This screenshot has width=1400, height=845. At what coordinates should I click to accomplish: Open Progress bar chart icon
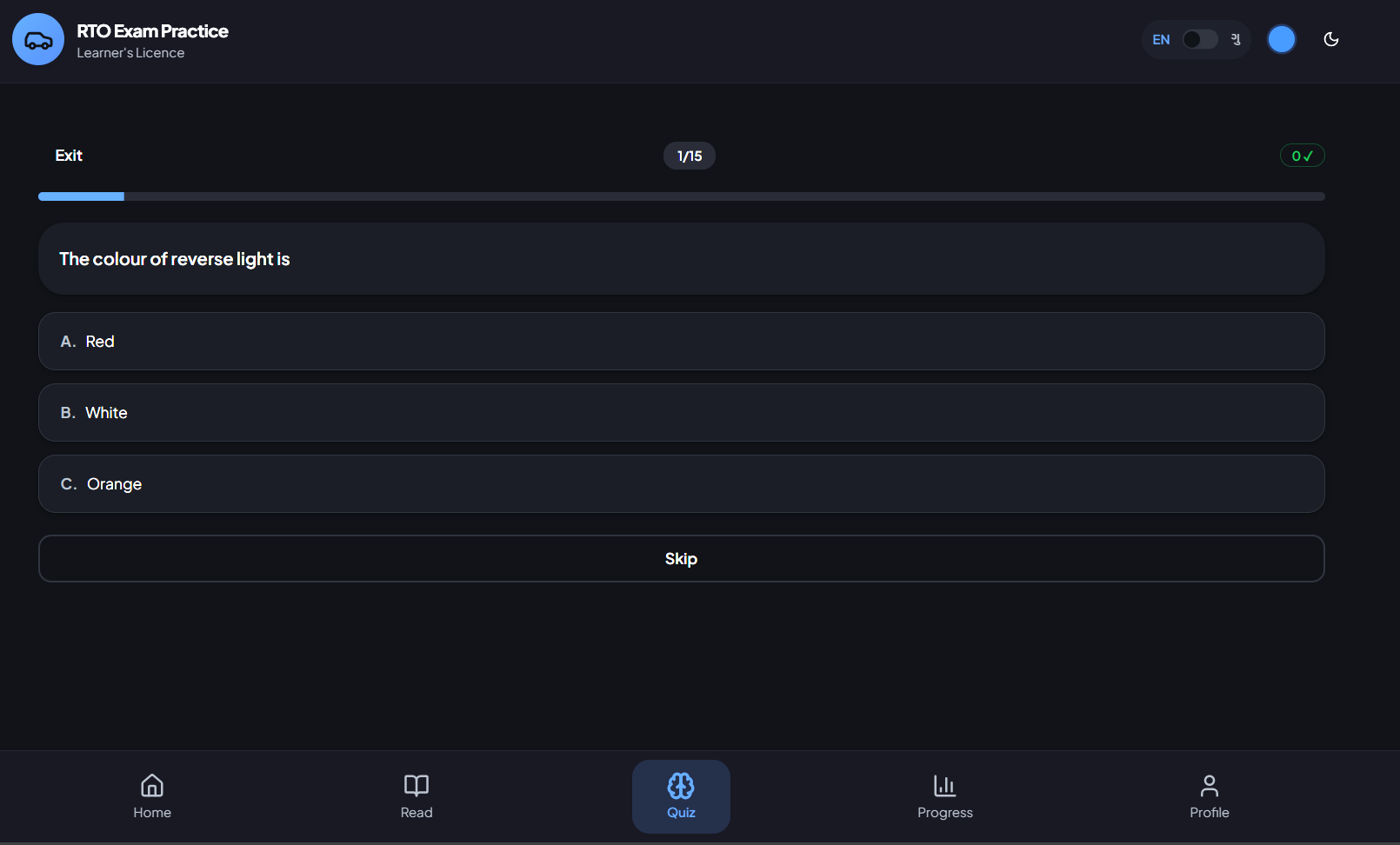point(945,786)
